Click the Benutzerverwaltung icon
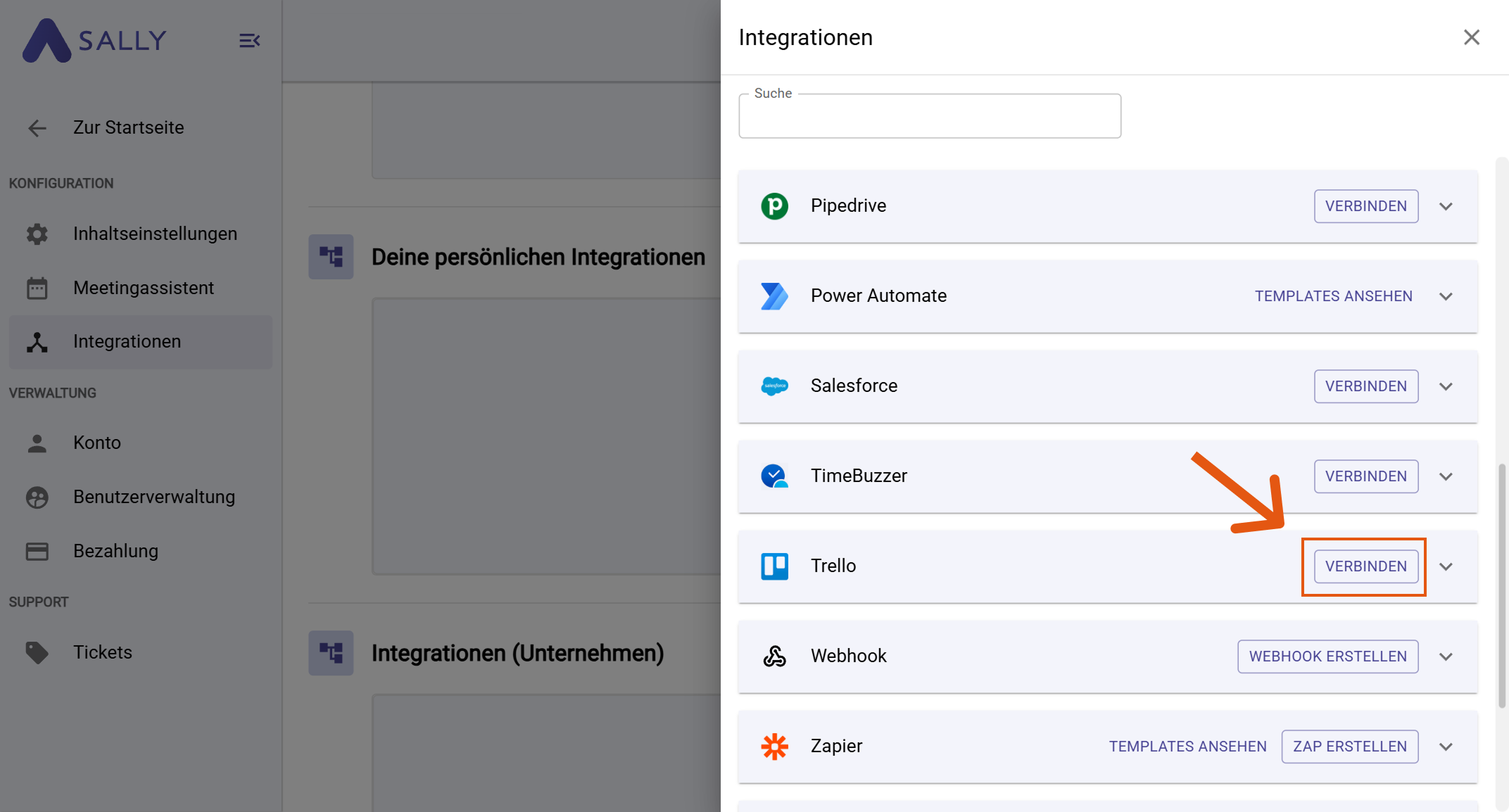Screen dimensions: 1509x812 point(37,497)
